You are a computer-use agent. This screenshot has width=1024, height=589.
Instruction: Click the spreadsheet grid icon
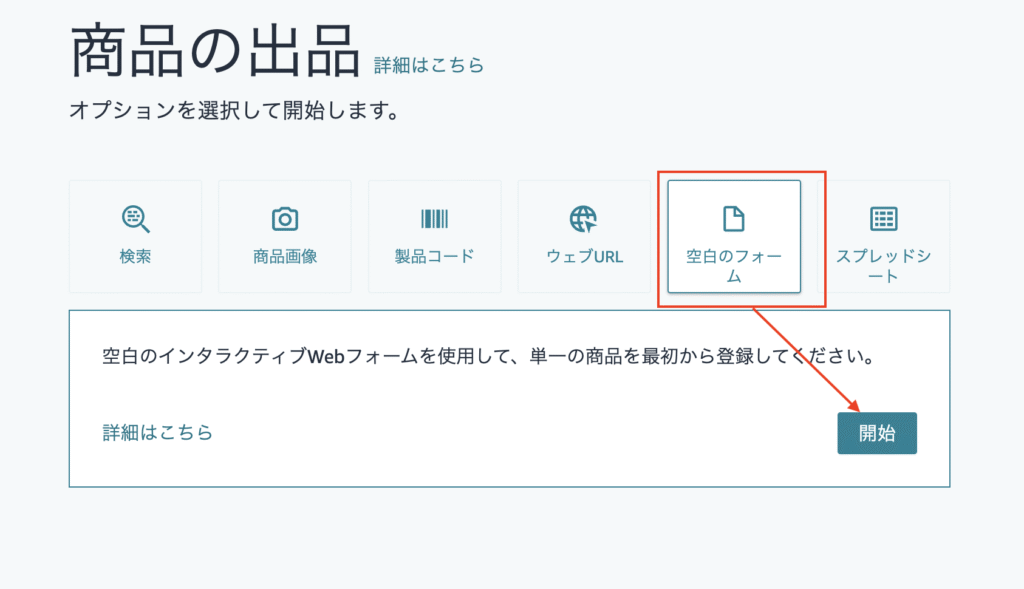884,218
